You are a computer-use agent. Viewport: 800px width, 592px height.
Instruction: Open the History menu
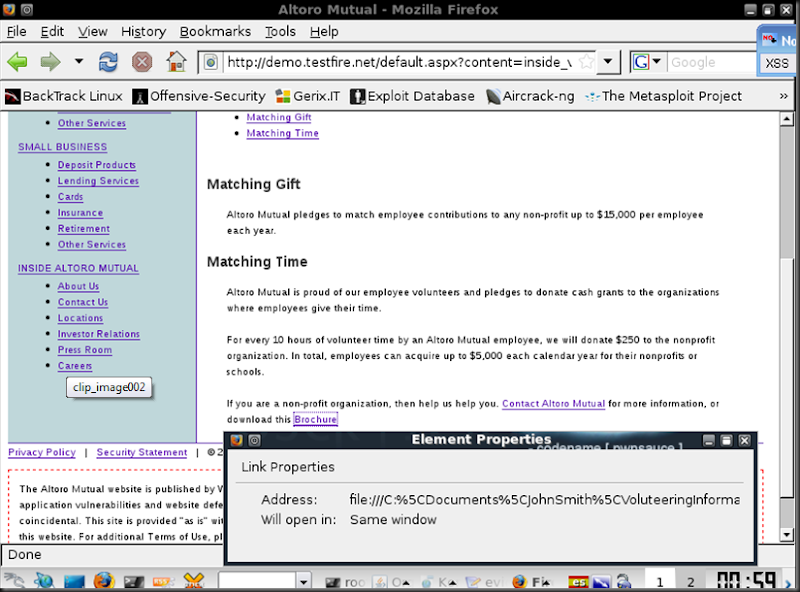[143, 32]
